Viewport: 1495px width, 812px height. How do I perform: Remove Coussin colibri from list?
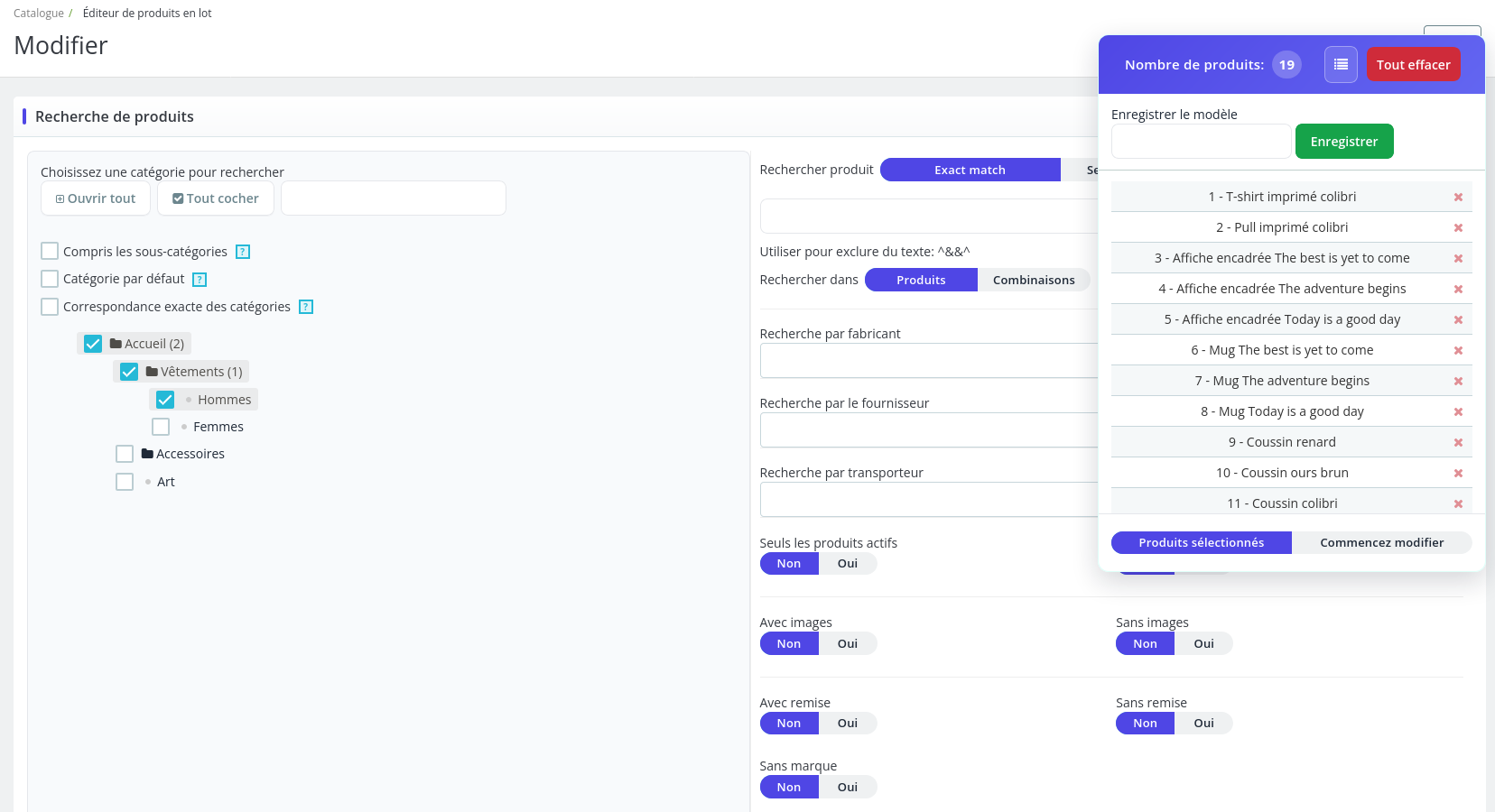tap(1458, 504)
